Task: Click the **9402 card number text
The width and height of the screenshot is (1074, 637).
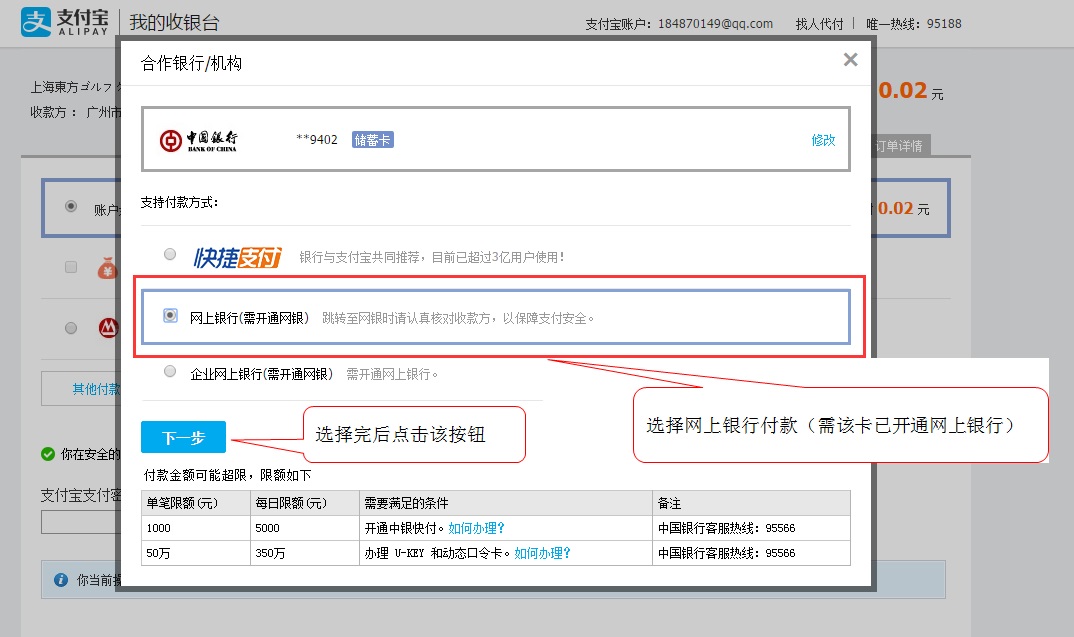Action: pos(316,140)
